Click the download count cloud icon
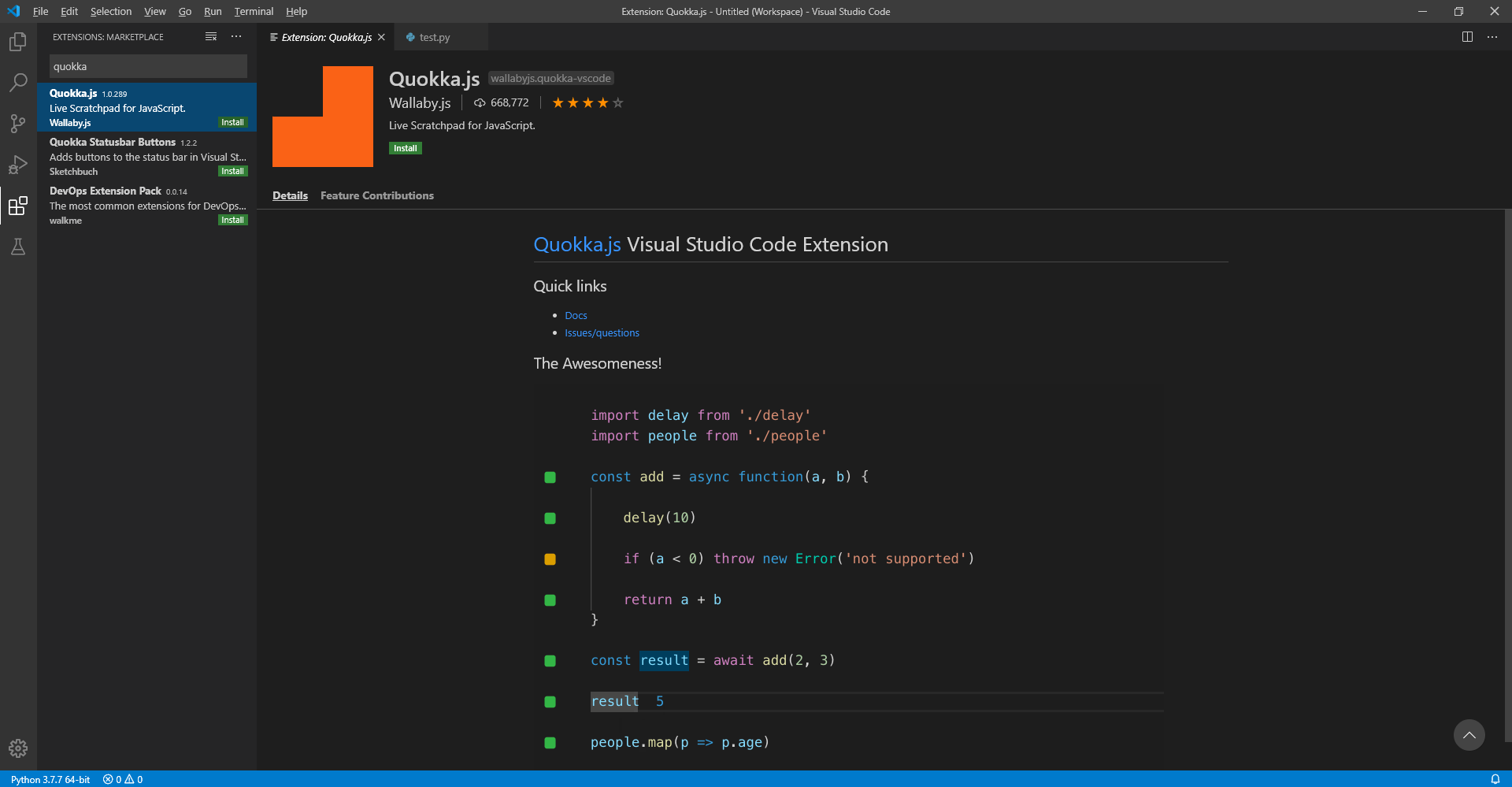 (480, 103)
